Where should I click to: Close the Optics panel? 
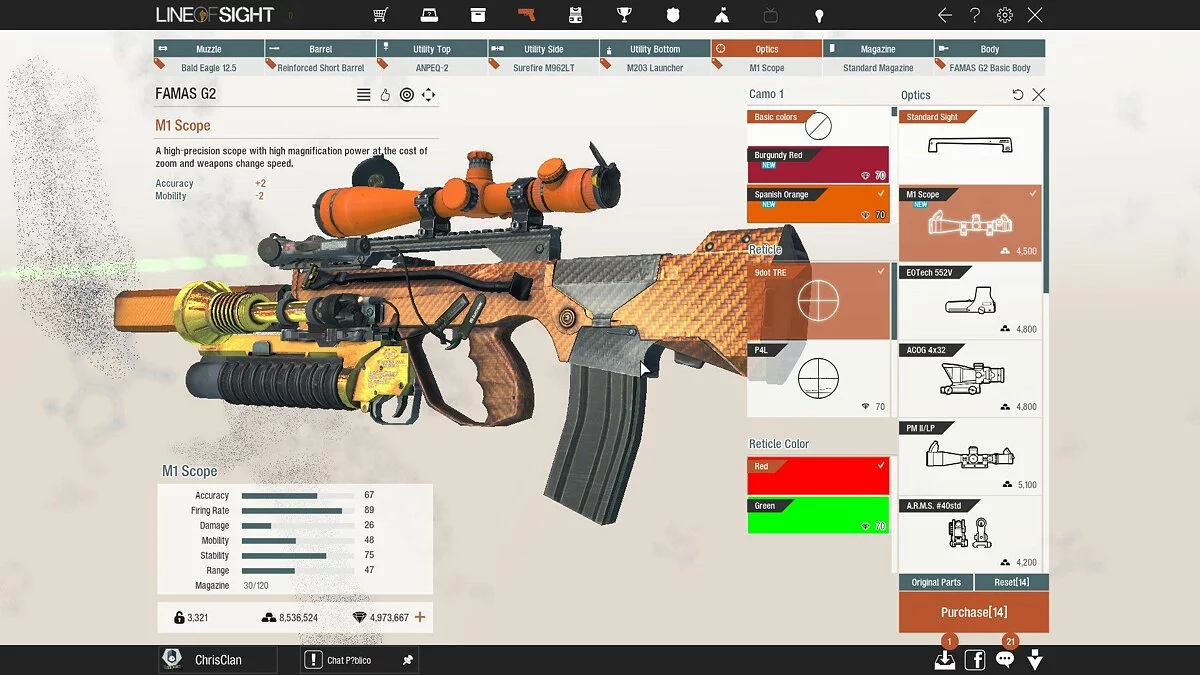pyautogui.click(x=1038, y=95)
